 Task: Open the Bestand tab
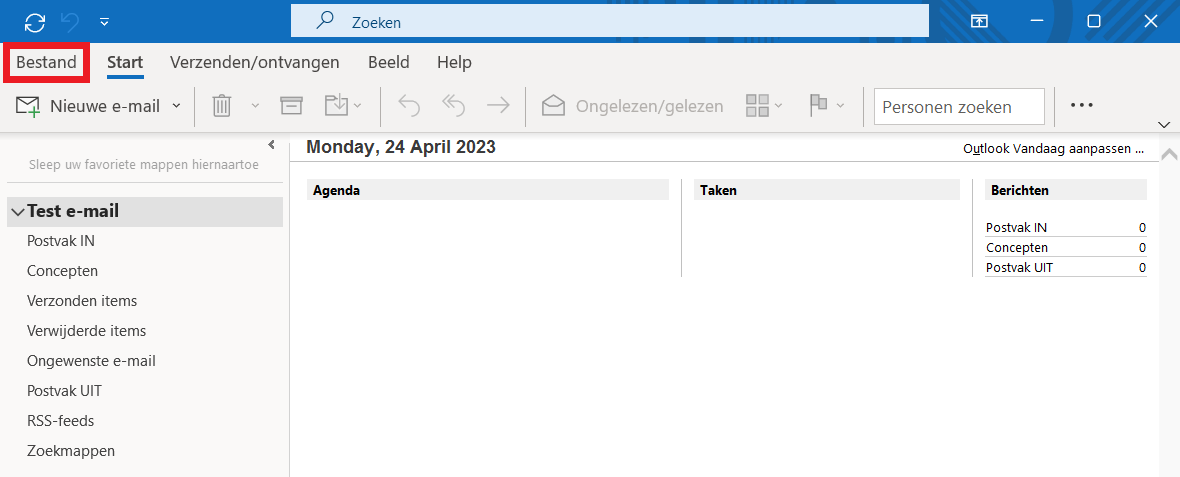(47, 62)
